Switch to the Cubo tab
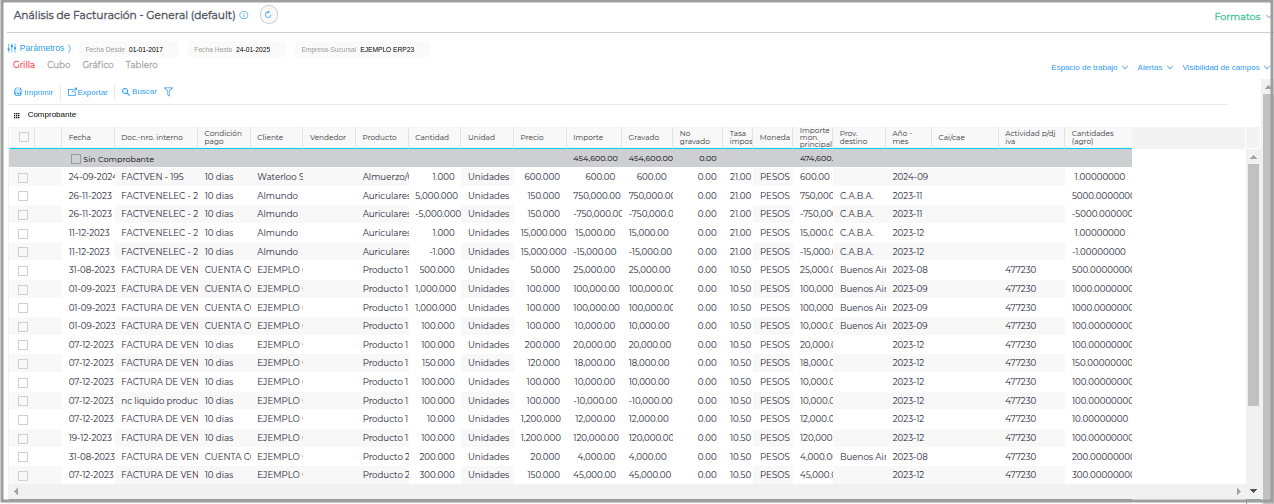This screenshot has height=504, width=1274. point(59,65)
